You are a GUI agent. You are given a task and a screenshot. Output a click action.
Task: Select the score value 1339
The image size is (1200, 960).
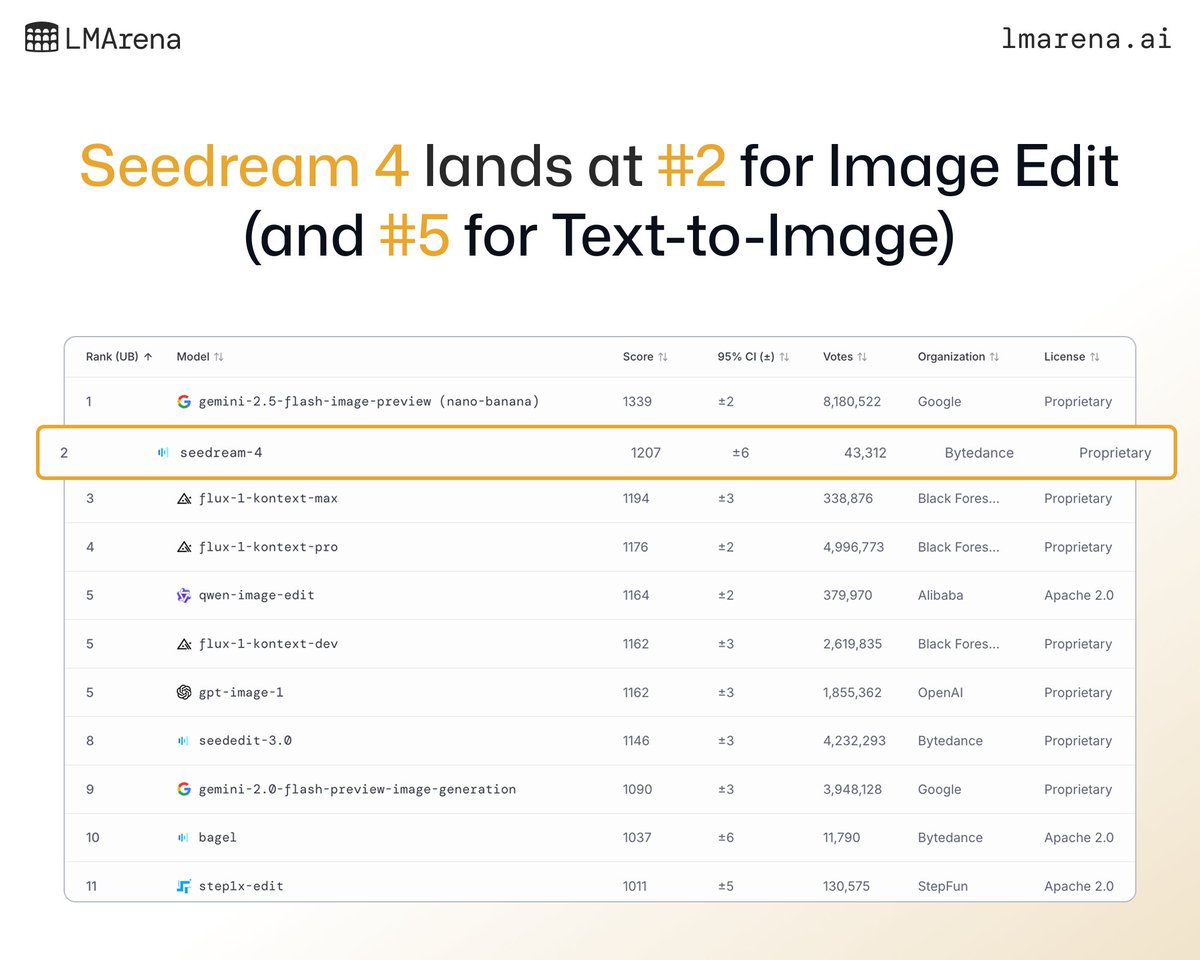point(637,401)
